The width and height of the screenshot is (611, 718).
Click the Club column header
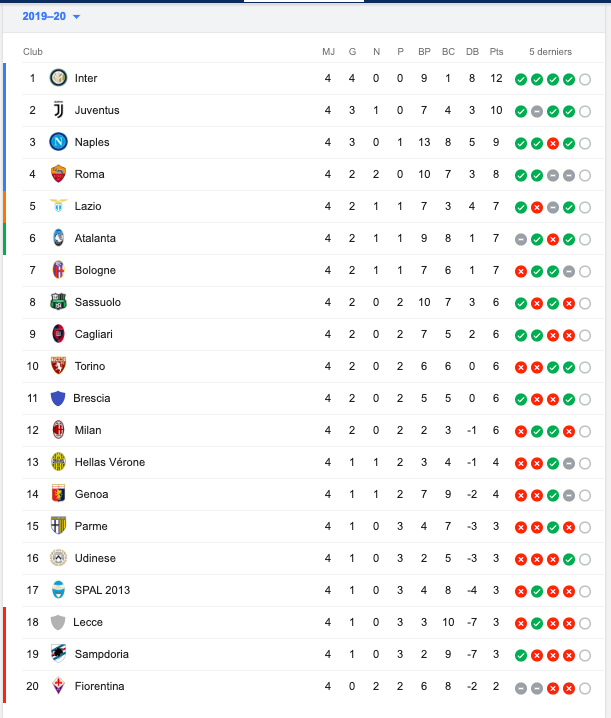(33, 52)
